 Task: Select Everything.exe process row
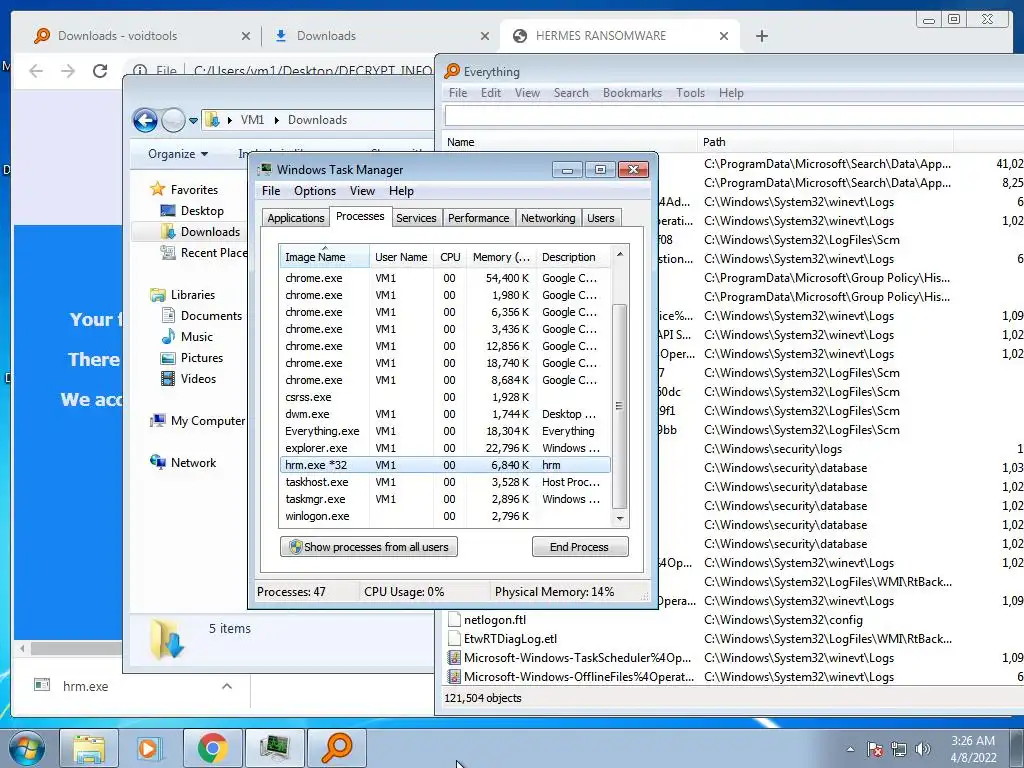445,431
